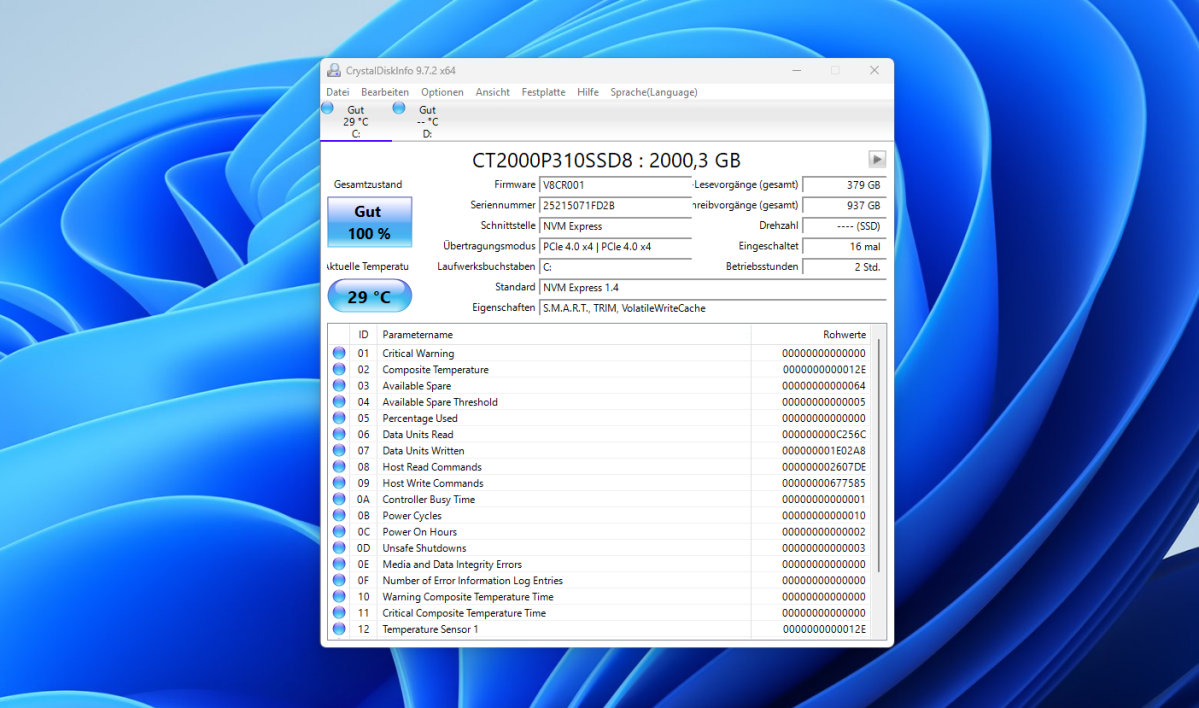Open the Festplatte menu
The width and height of the screenshot is (1199, 708).
click(x=543, y=91)
